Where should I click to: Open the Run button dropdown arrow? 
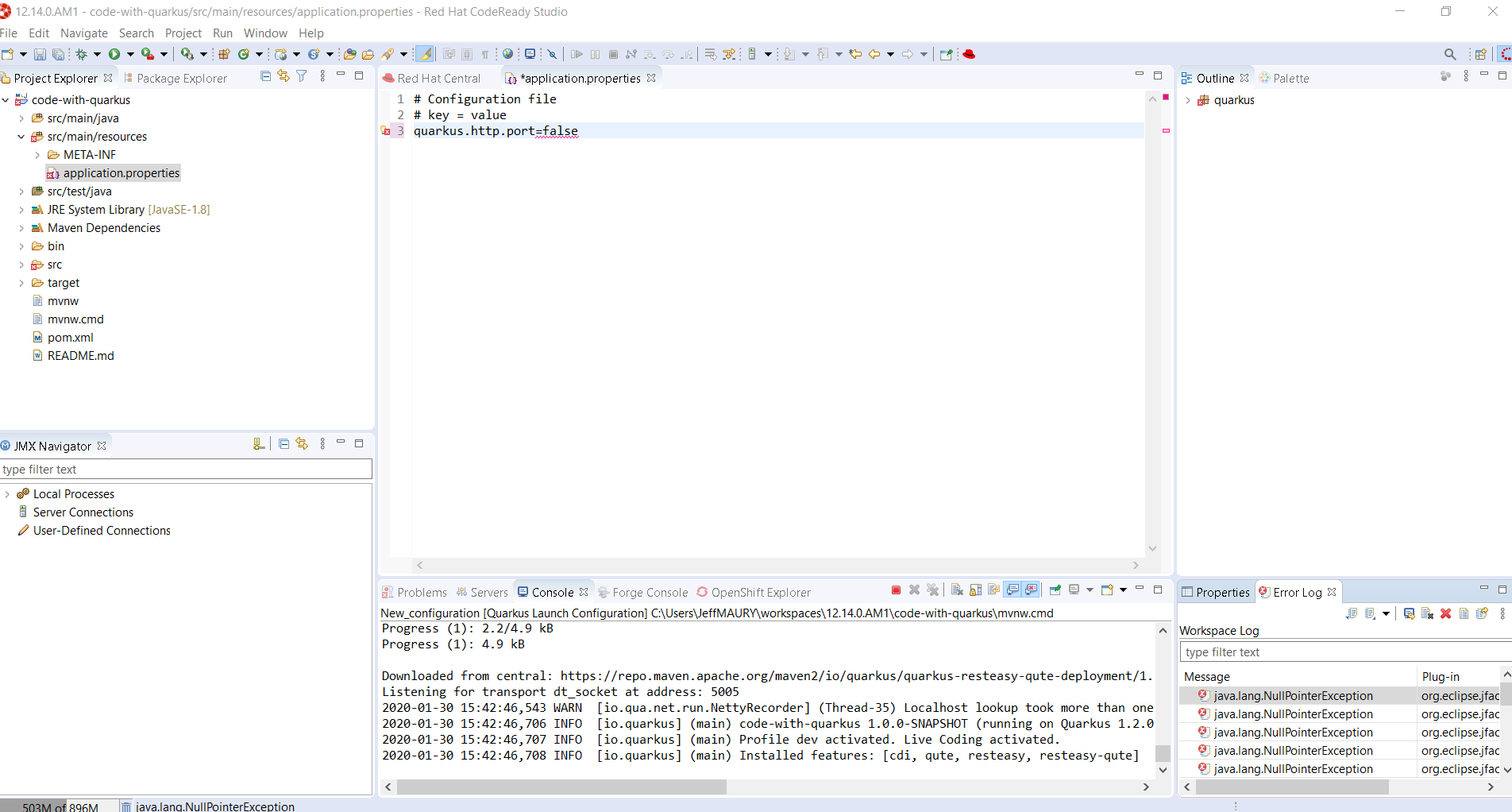point(130,54)
